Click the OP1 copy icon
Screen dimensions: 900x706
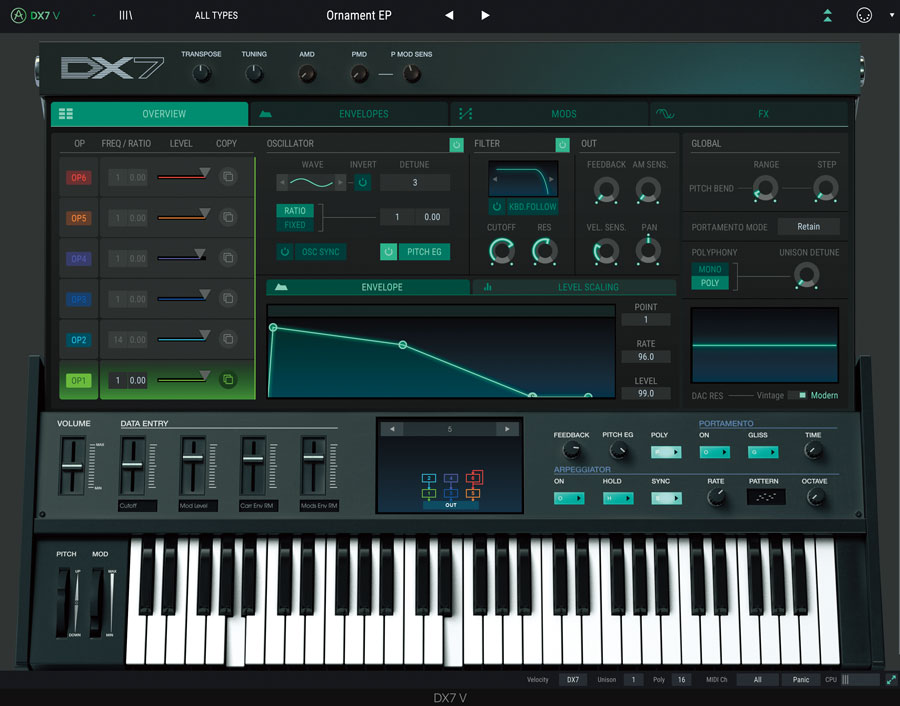click(228, 379)
